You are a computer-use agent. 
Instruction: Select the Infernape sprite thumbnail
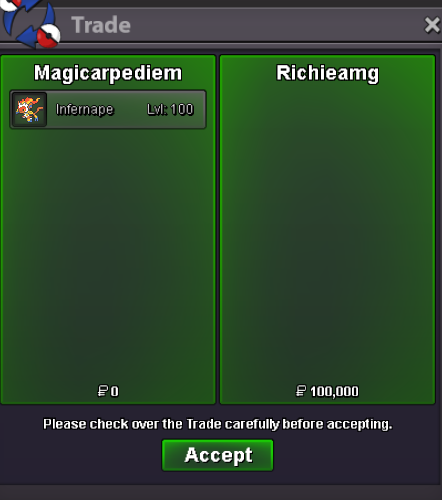pyautogui.click(x=29, y=109)
